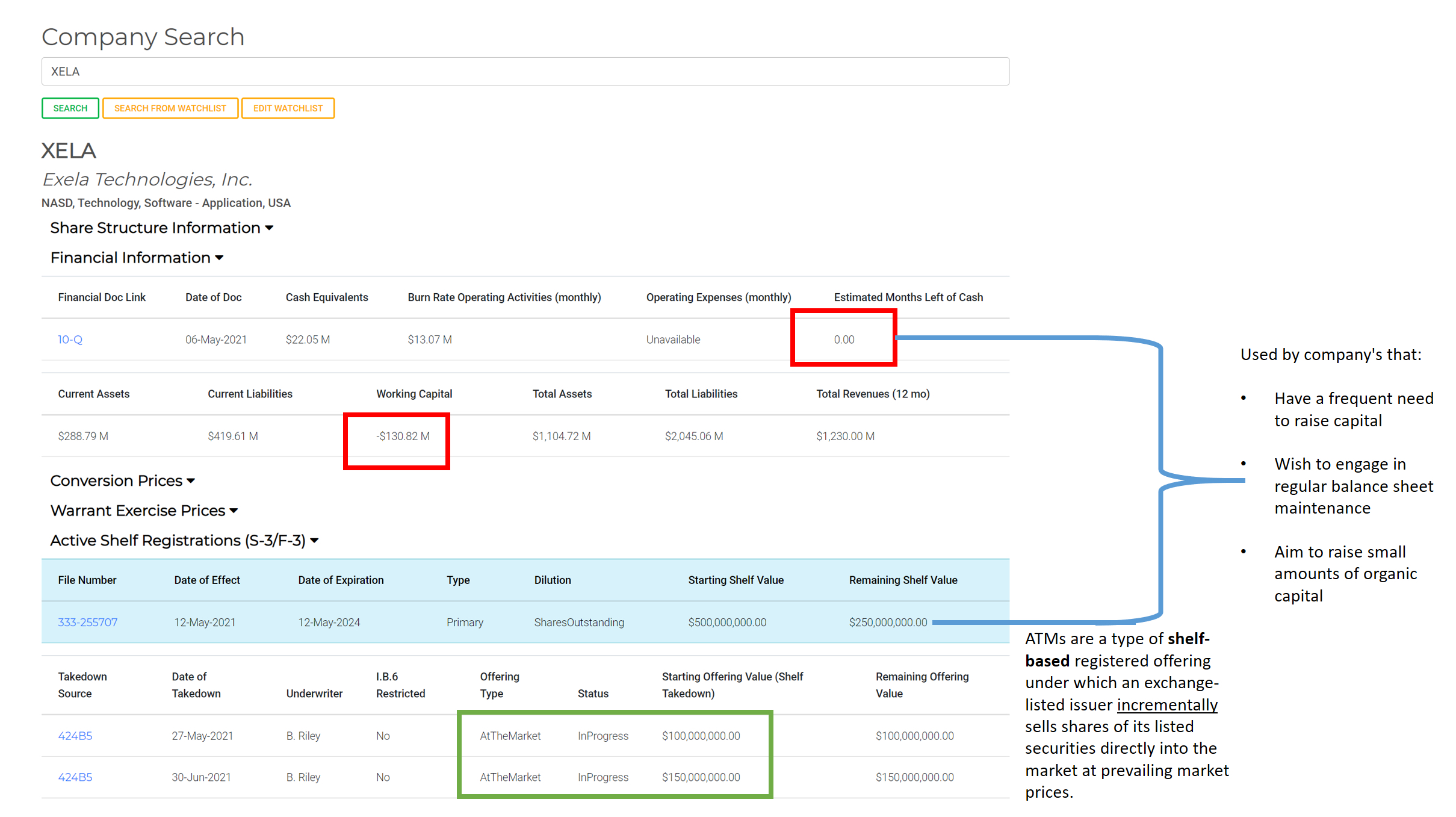Viewport: 1456px width, 817px height.
Task: Click InProgress status in 30-Jun-2021 row
Action: point(603,777)
